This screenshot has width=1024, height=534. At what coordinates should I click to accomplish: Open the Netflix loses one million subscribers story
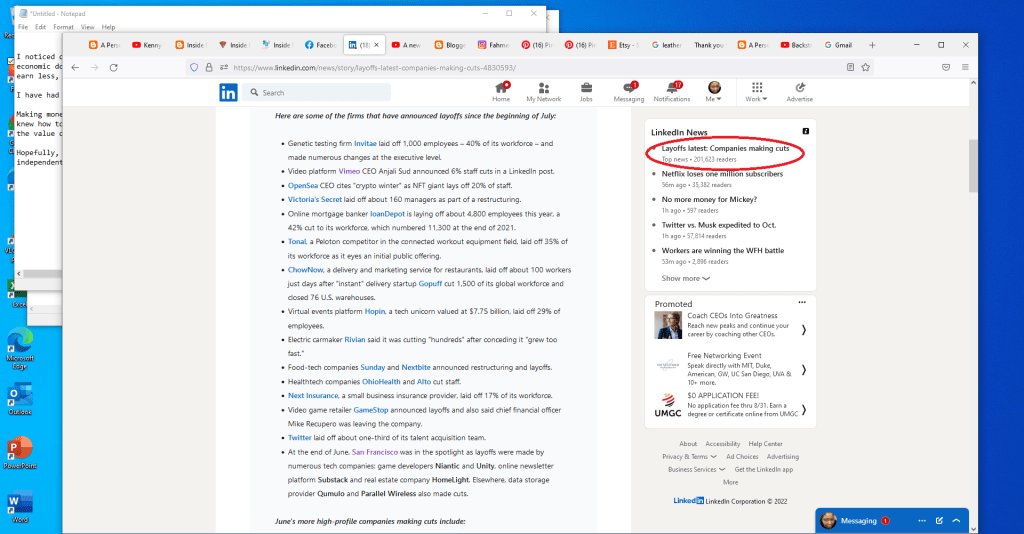pyautogui.click(x=722, y=174)
